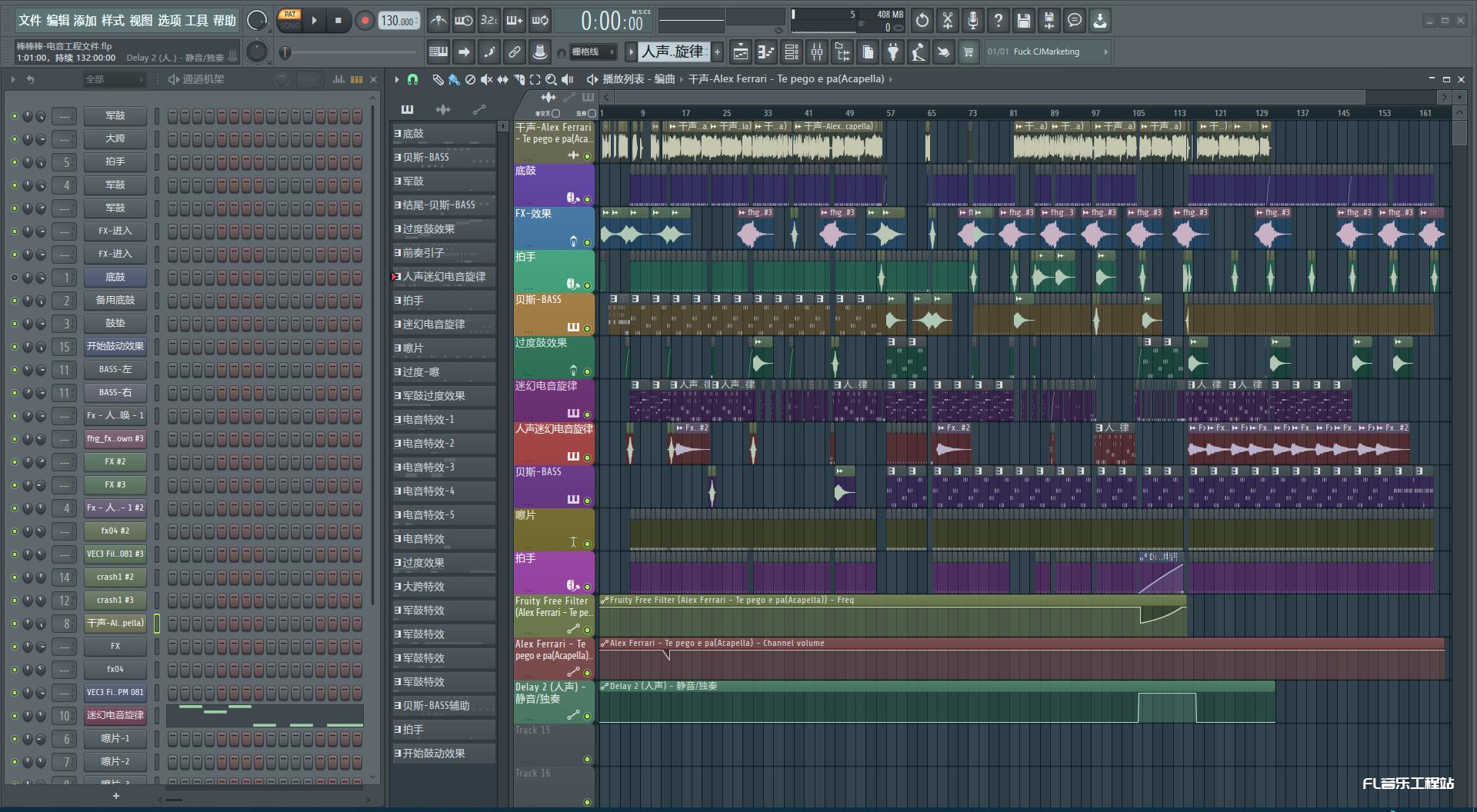Image resolution: width=1477 pixels, height=812 pixels.
Task: Open the 添加 menu
Action: point(85,21)
